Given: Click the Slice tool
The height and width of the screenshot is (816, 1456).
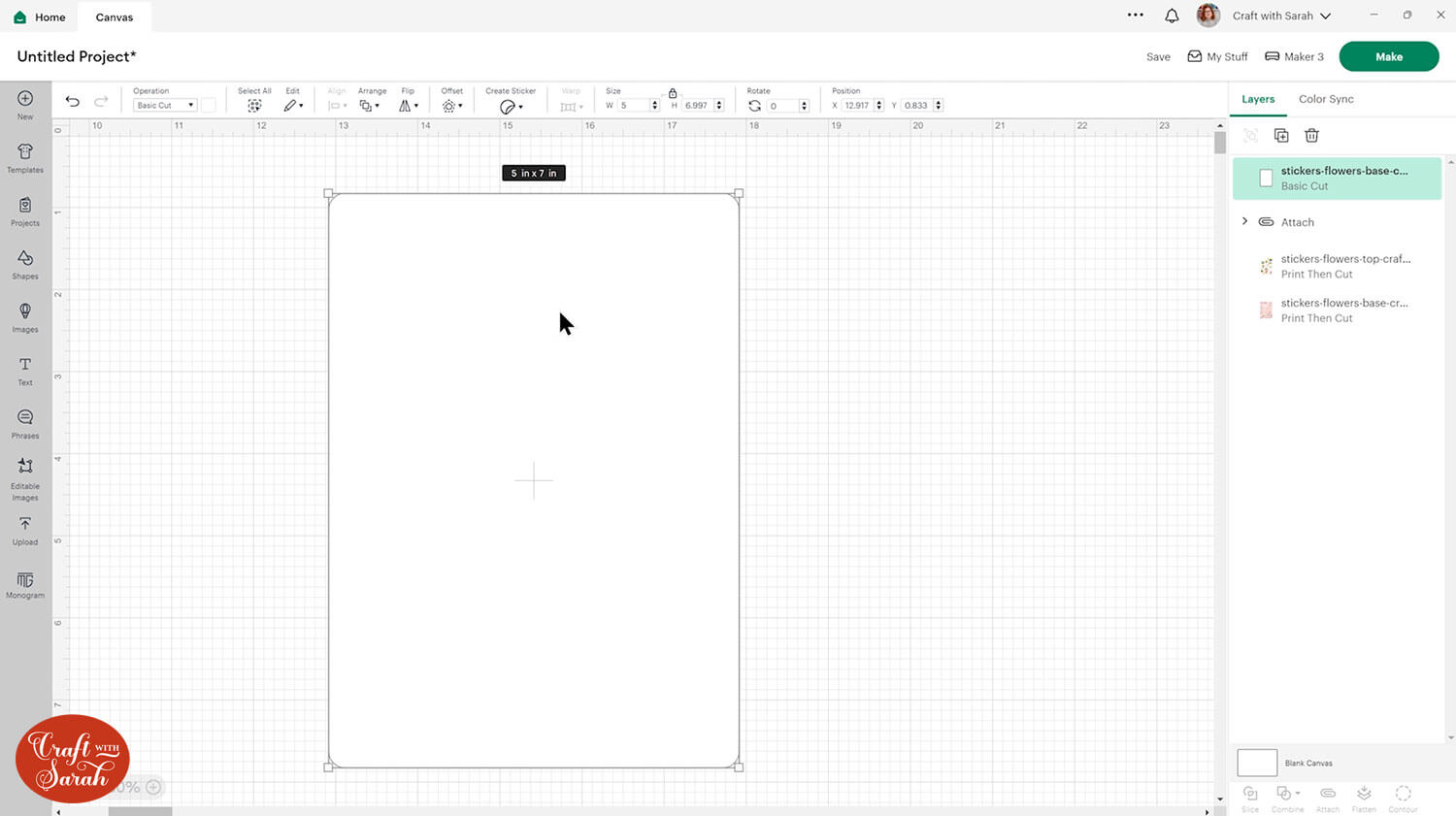Looking at the screenshot, I should coord(1250,799).
